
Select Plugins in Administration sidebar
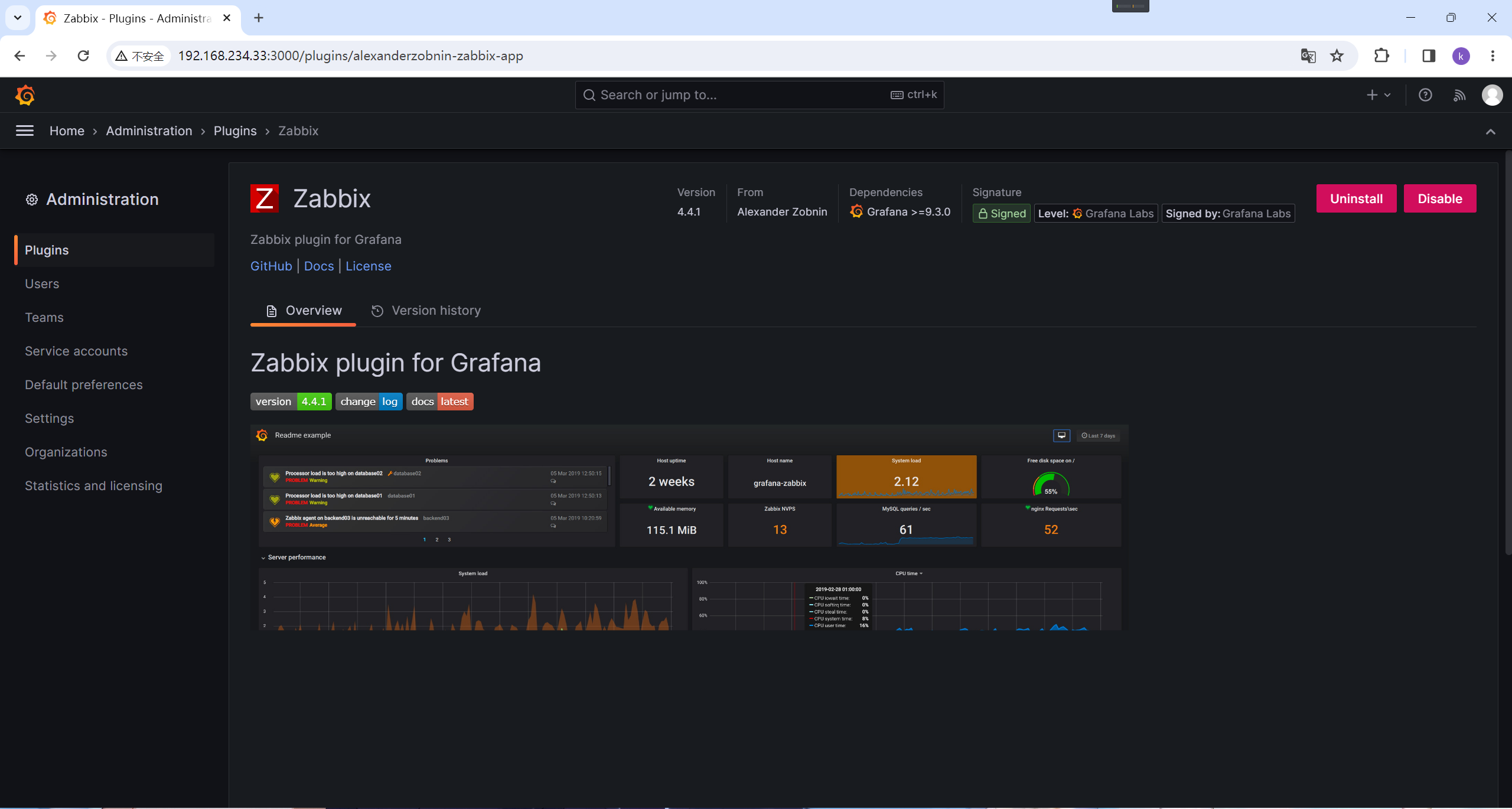115,250
